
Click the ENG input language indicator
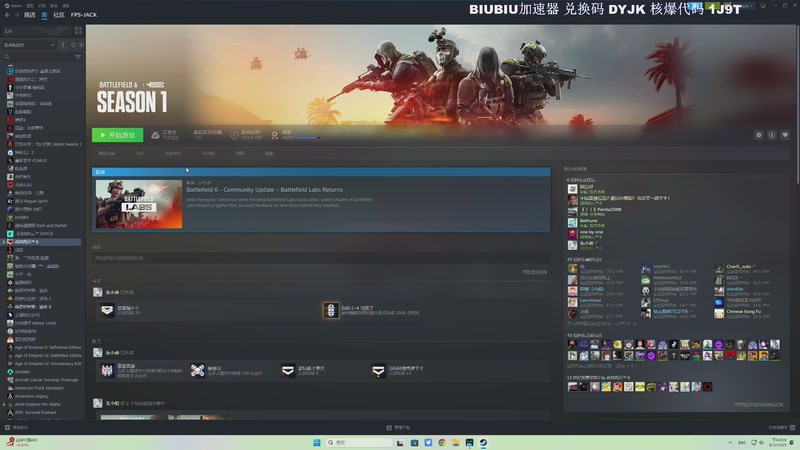[742, 442]
